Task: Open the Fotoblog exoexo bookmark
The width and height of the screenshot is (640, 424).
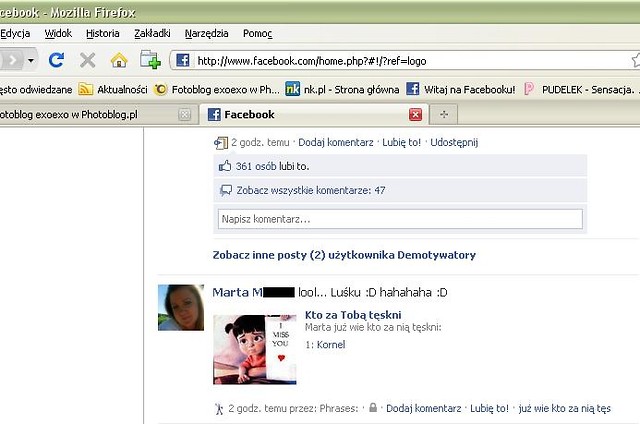Action: (x=217, y=89)
